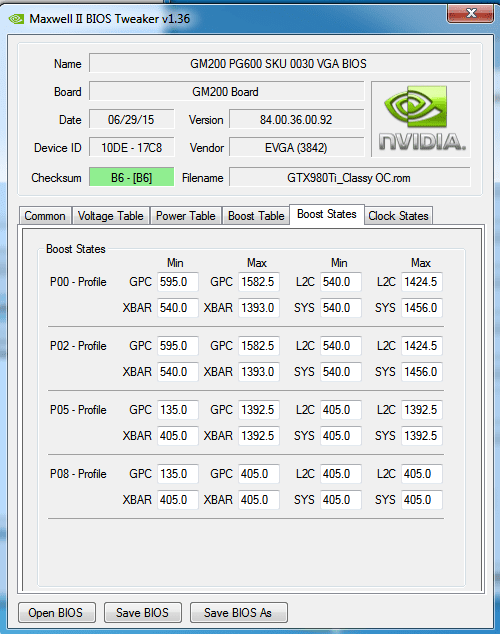Click P05 profile GPC Min field 135.0

pyautogui.click(x=177, y=410)
